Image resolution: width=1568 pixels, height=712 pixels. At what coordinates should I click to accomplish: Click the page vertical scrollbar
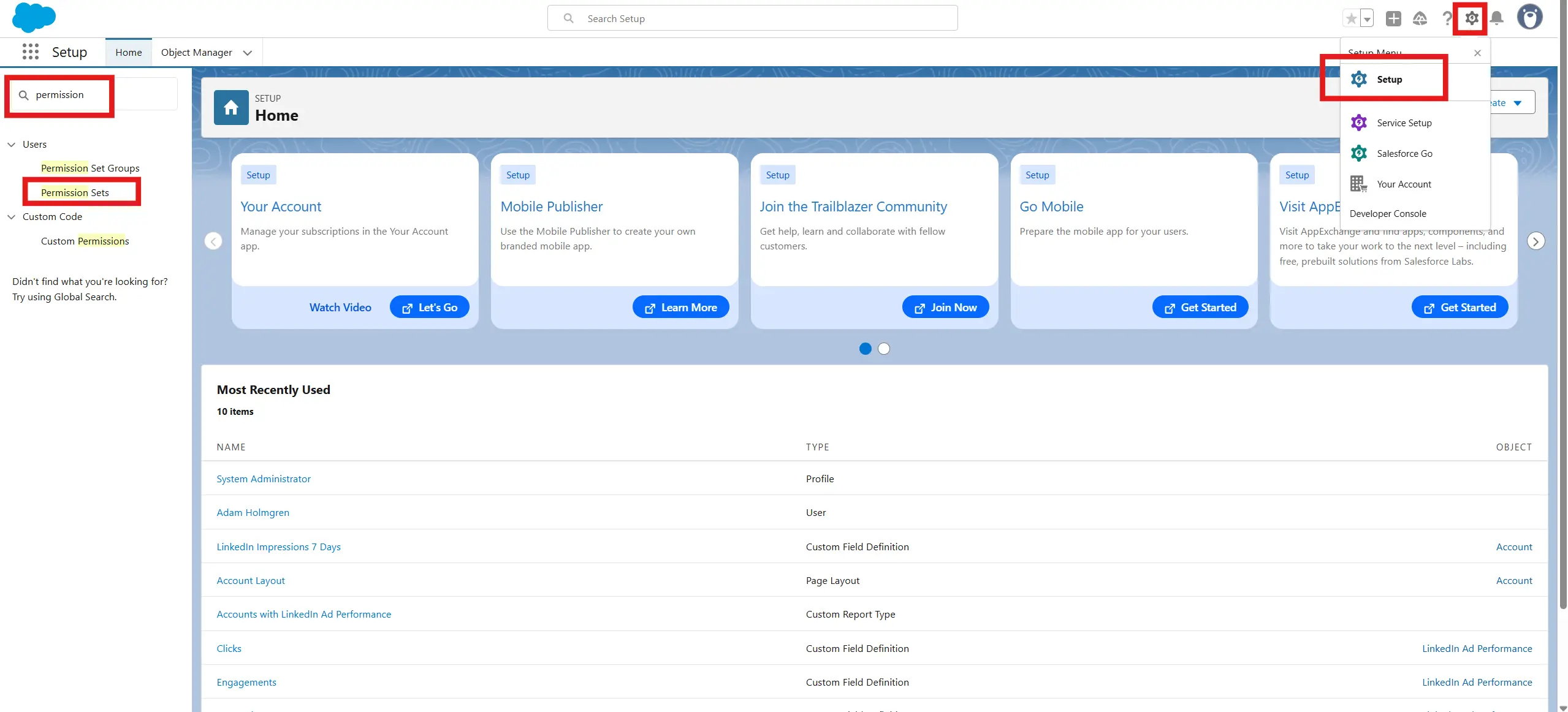1562,306
